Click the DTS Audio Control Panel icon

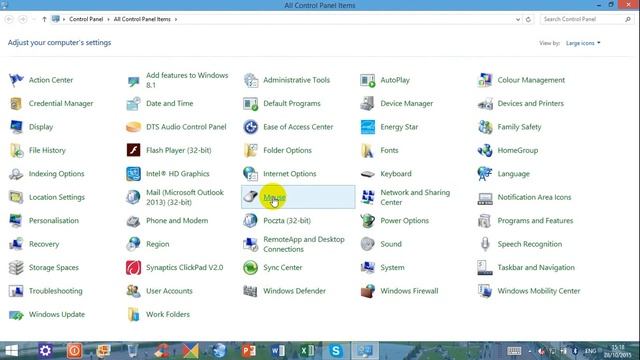(x=133, y=127)
